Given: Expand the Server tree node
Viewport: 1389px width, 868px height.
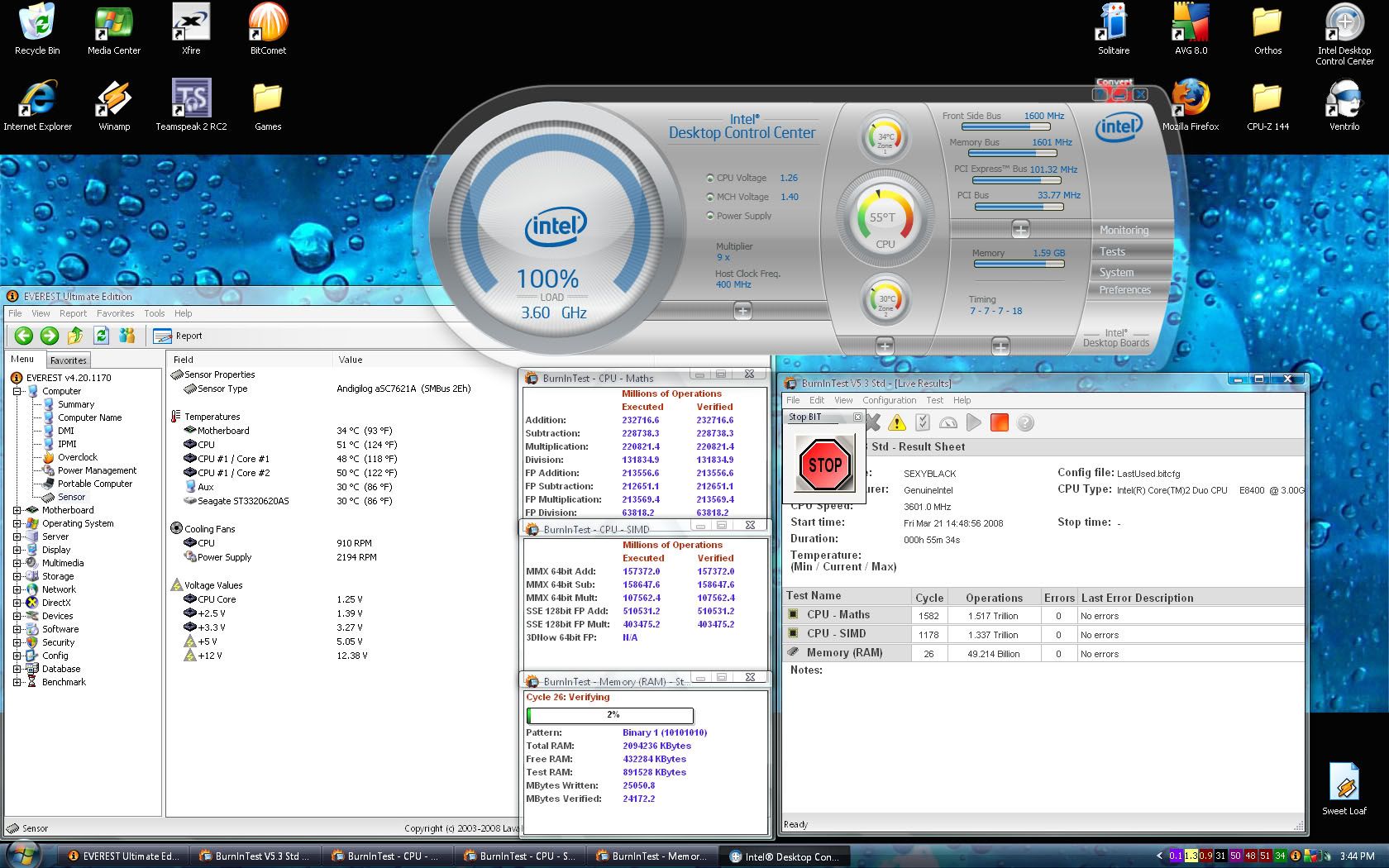Looking at the screenshot, I should (17, 537).
